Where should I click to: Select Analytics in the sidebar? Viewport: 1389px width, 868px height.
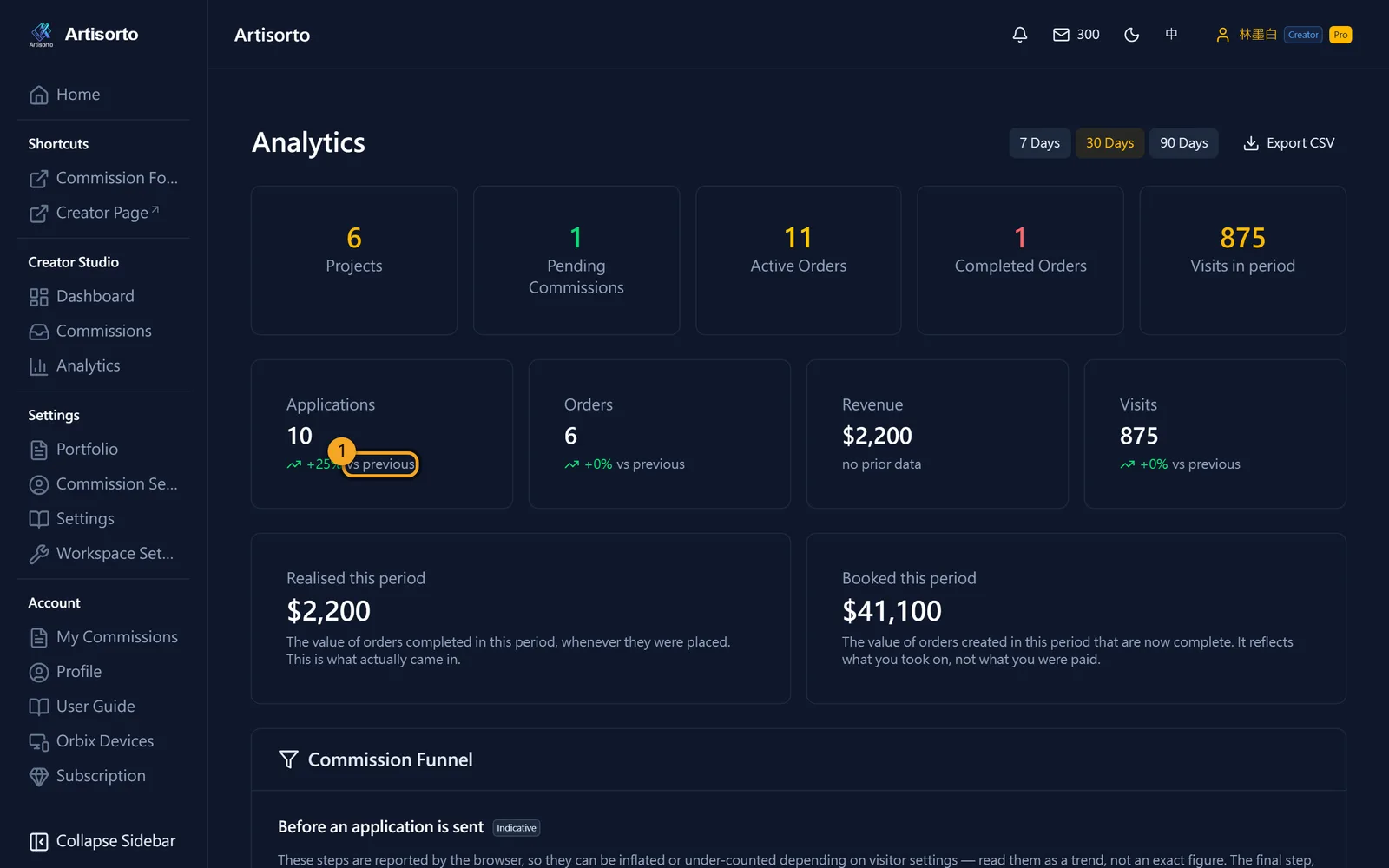(x=103, y=365)
